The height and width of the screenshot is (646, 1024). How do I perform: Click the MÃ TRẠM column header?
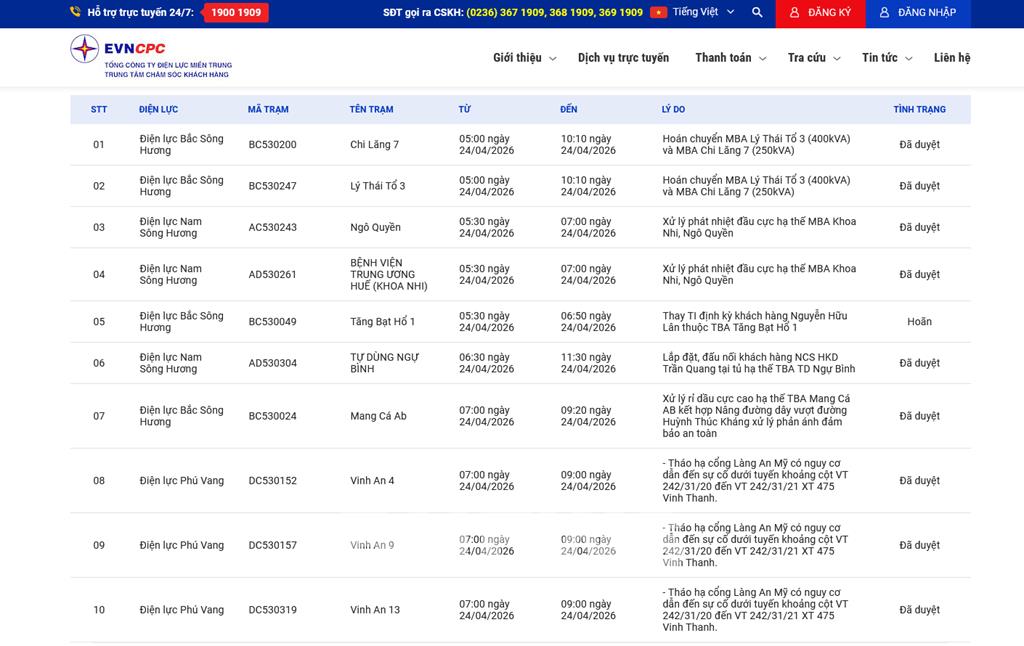[x=268, y=110]
